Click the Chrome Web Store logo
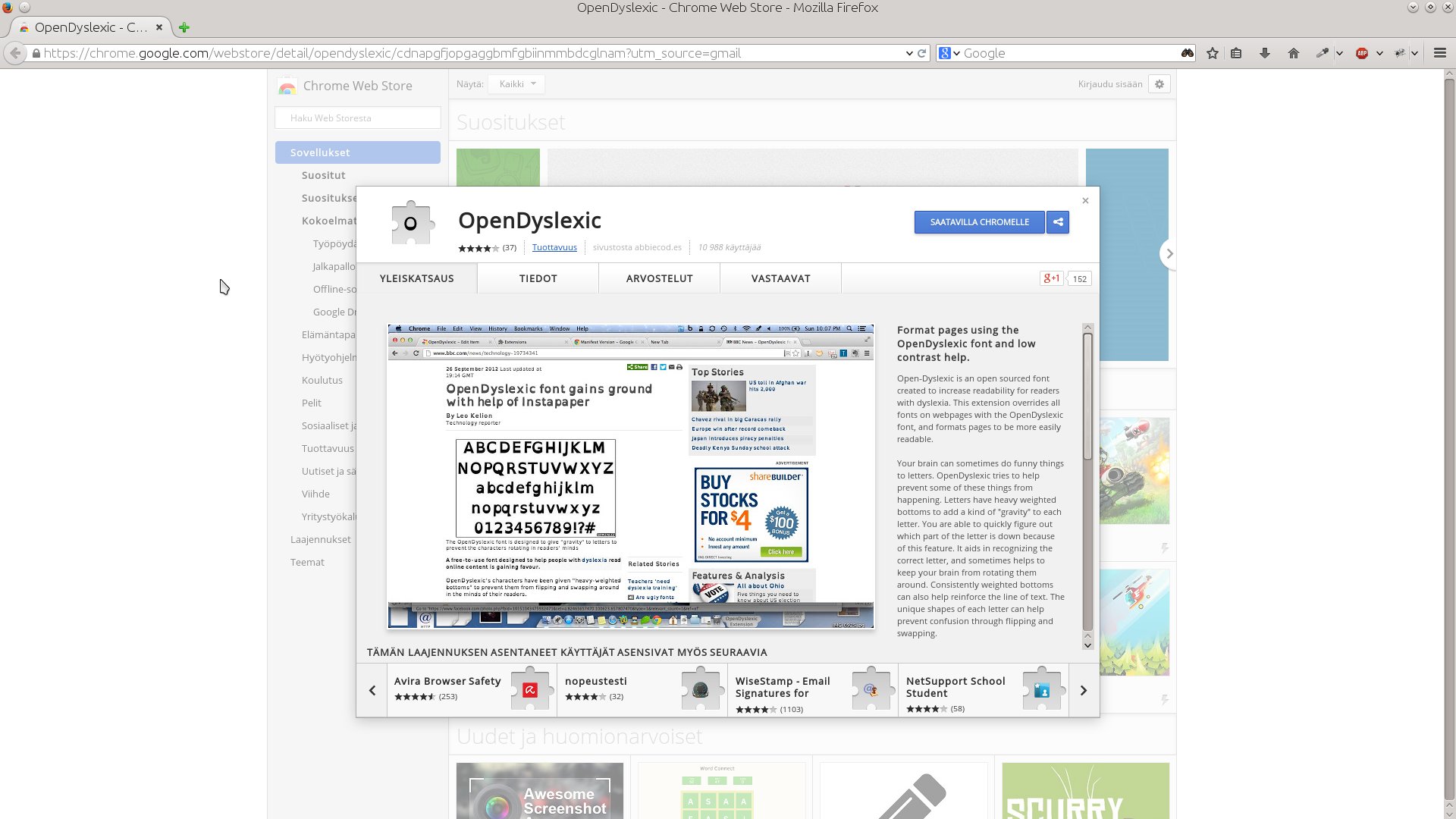The image size is (1456, 819). click(x=287, y=86)
